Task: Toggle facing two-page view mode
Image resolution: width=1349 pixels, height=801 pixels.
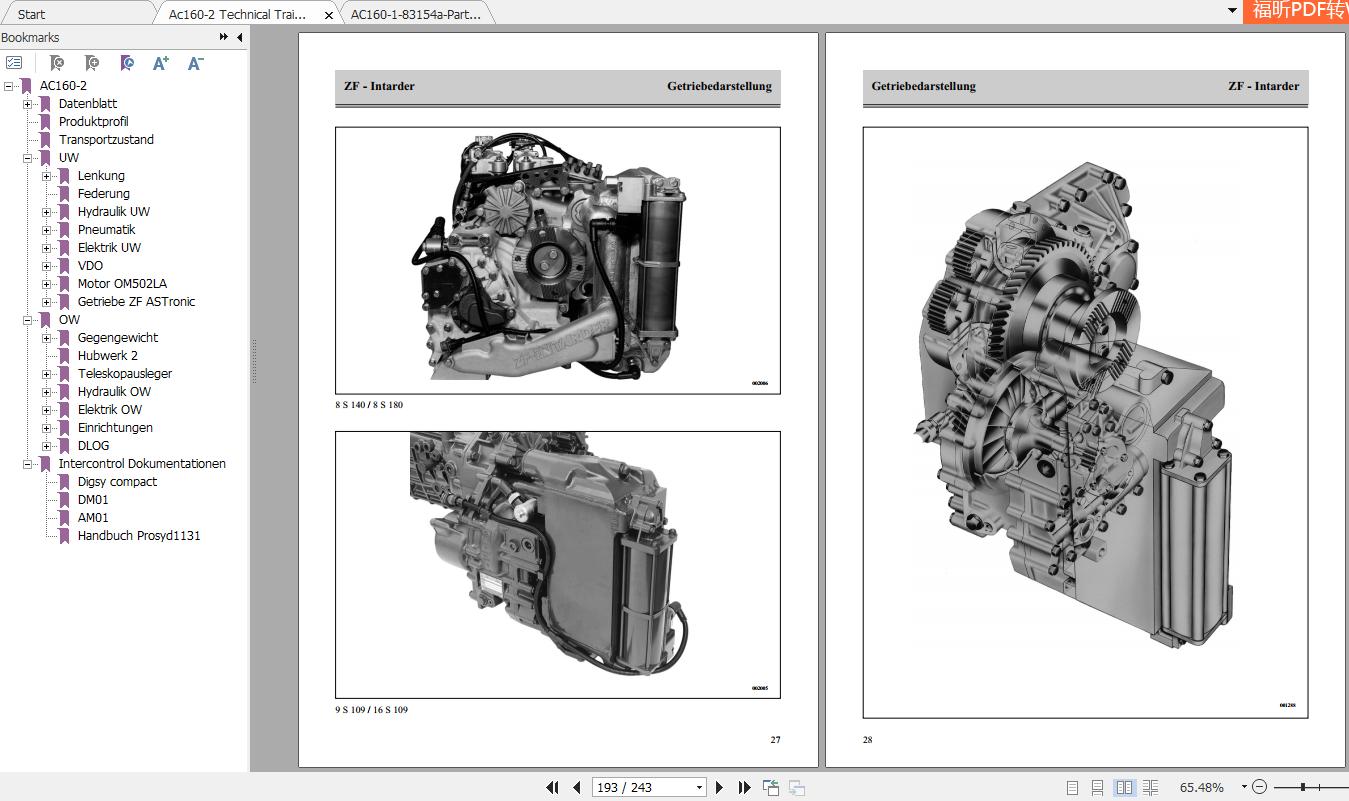Action: tap(1124, 787)
